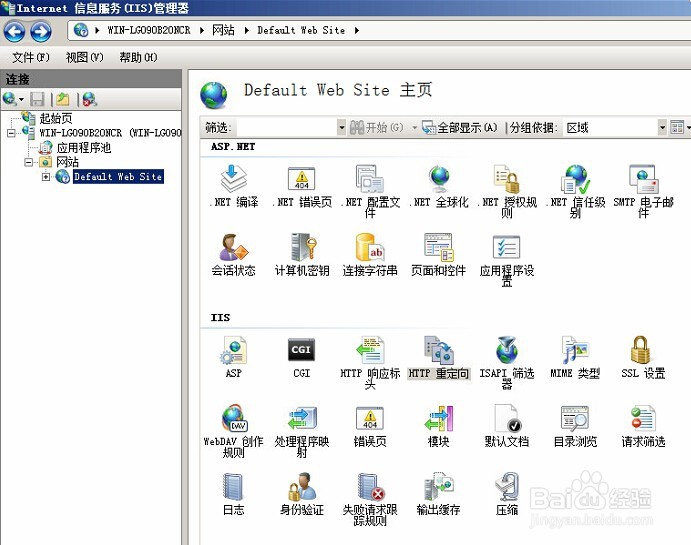Open the .NET 授权规则 feature
The height and width of the screenshot is (545, 691).
tap(507, 191)
